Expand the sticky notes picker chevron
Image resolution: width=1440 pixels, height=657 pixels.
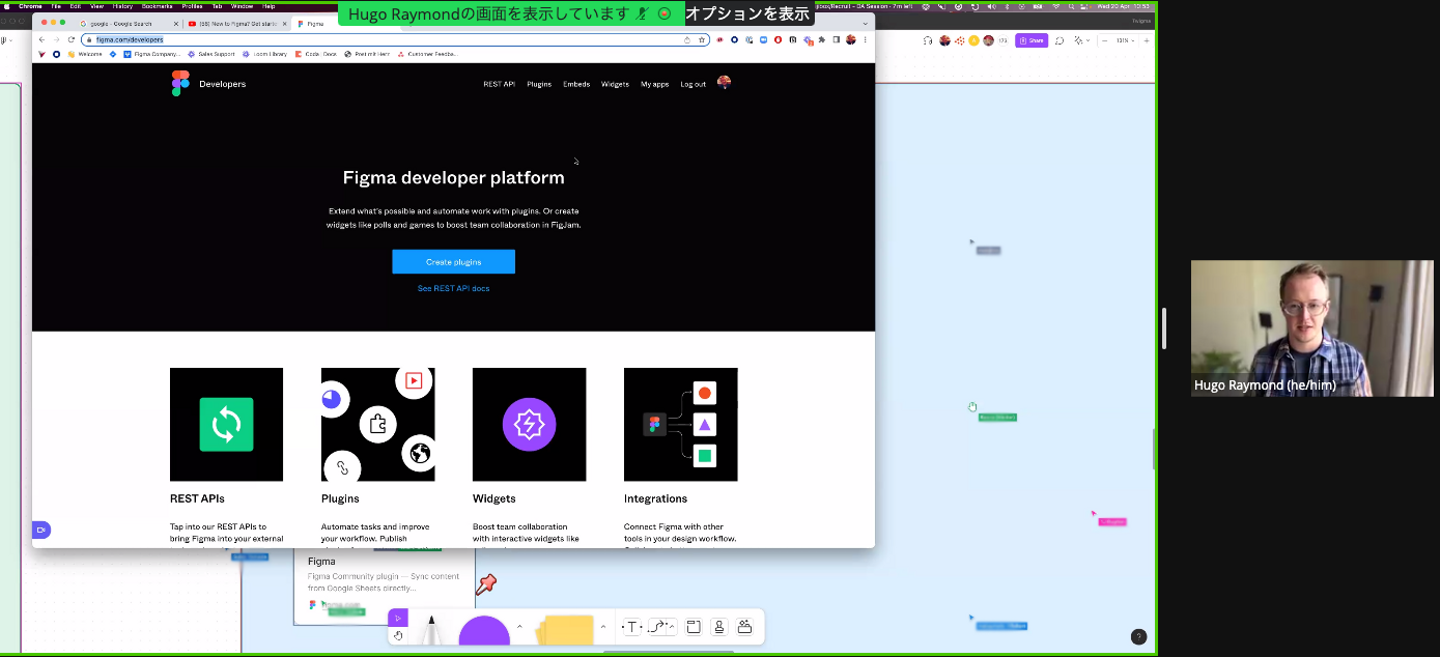(603, 627)
